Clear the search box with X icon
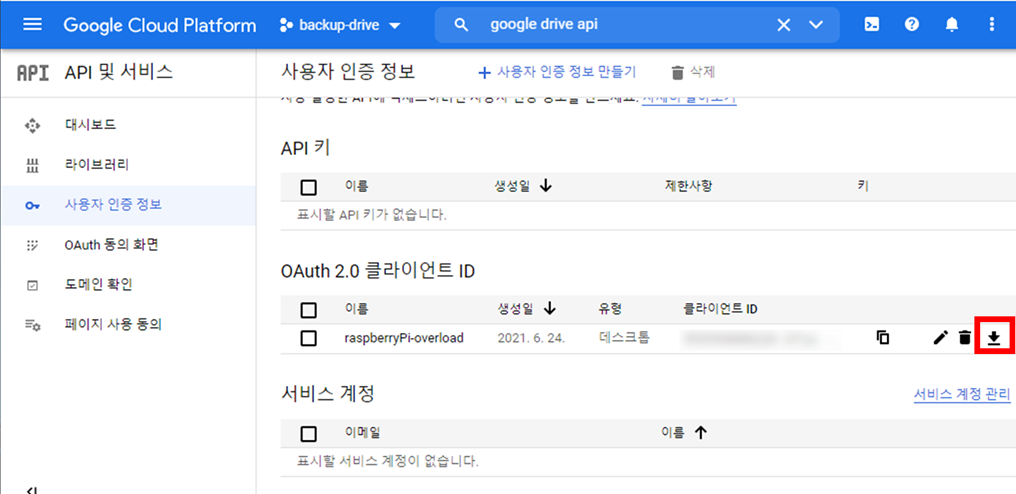 784,25
